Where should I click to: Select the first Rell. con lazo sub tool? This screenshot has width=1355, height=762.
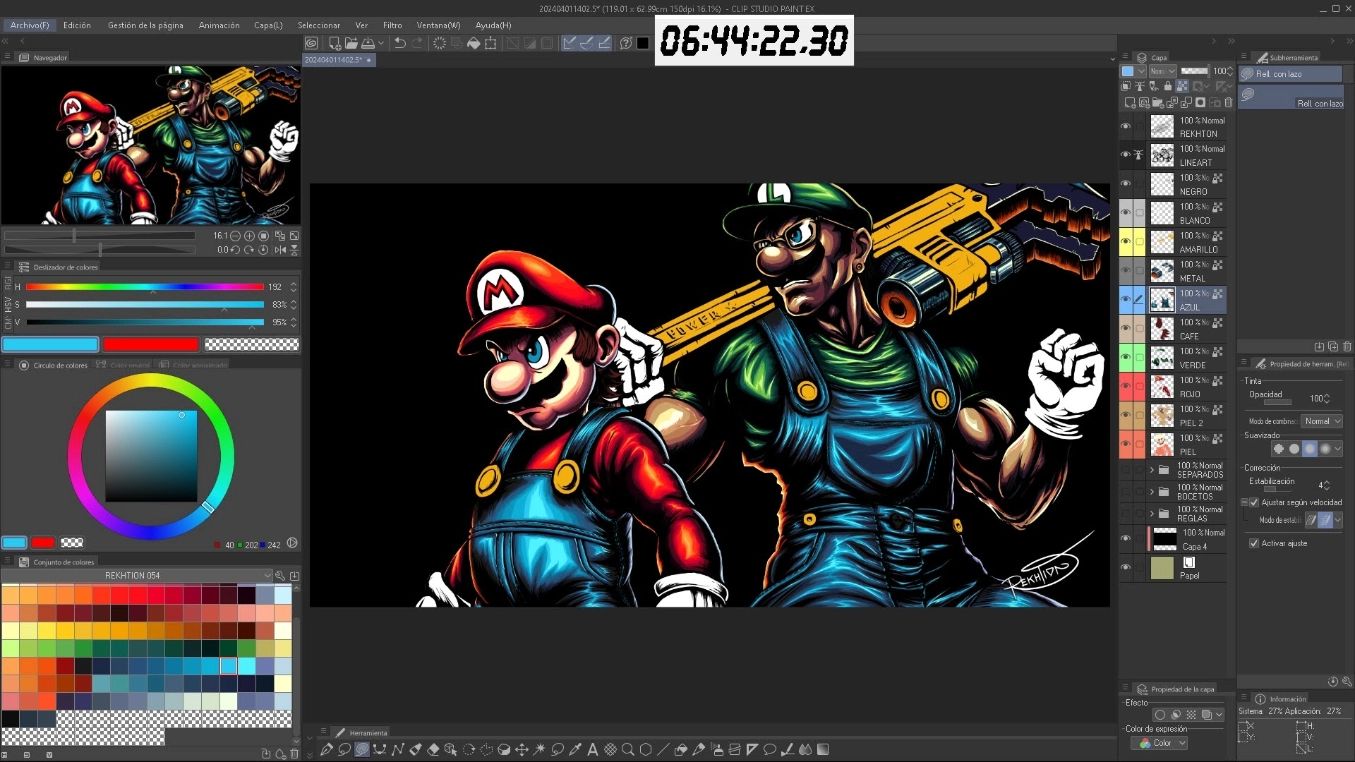pos(1291,74)
